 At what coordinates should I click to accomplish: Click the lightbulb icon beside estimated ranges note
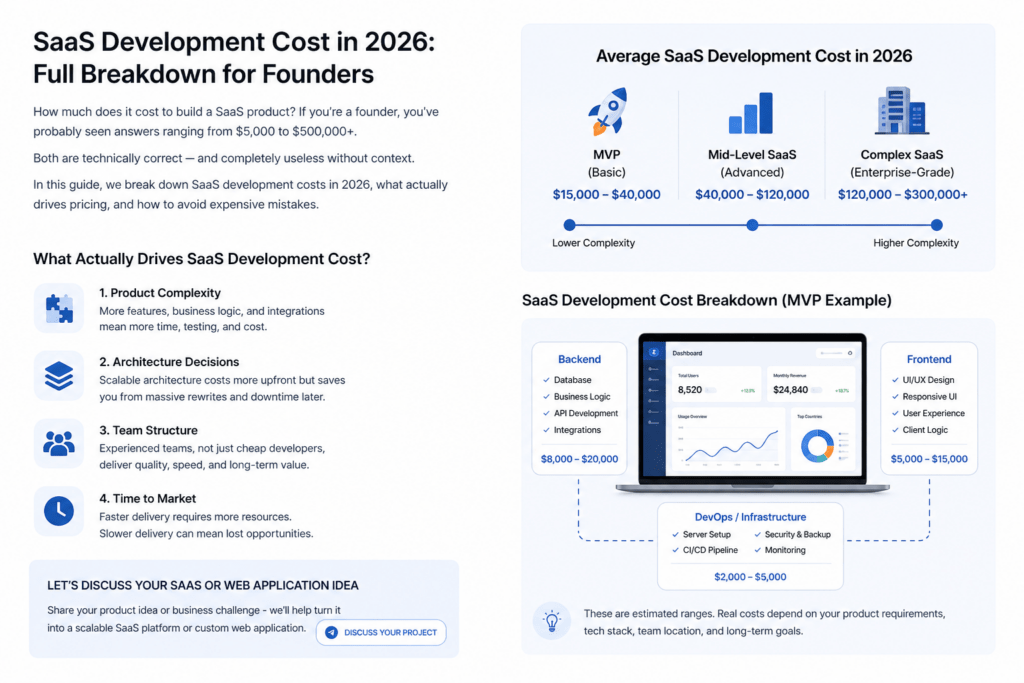click(x=552, y=621)
